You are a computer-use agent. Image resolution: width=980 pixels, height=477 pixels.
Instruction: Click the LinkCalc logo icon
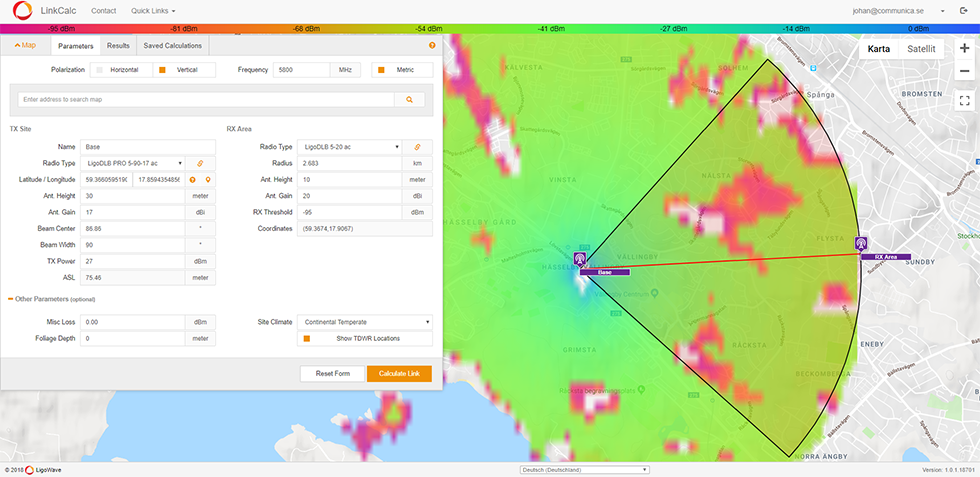tap(22, 11)
